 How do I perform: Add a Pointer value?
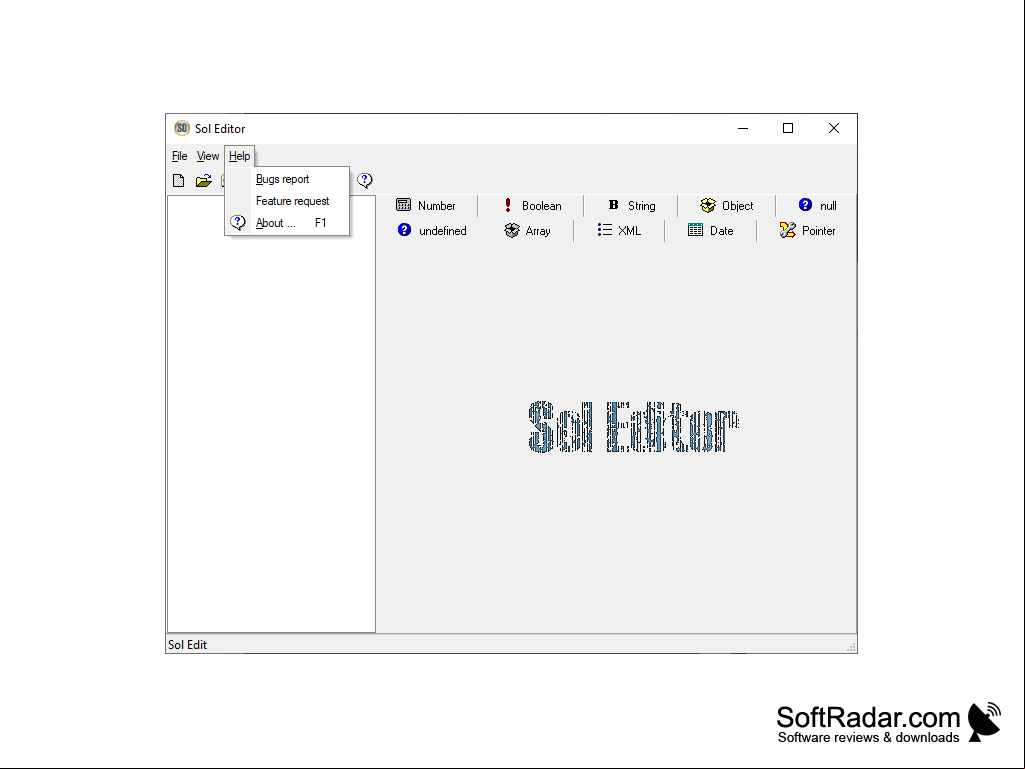[x=807, y=230]
